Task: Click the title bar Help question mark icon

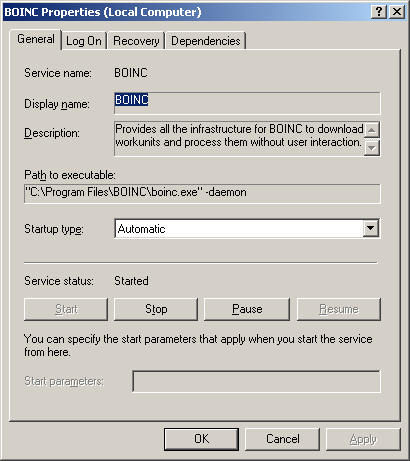Action: pos(379,12)
